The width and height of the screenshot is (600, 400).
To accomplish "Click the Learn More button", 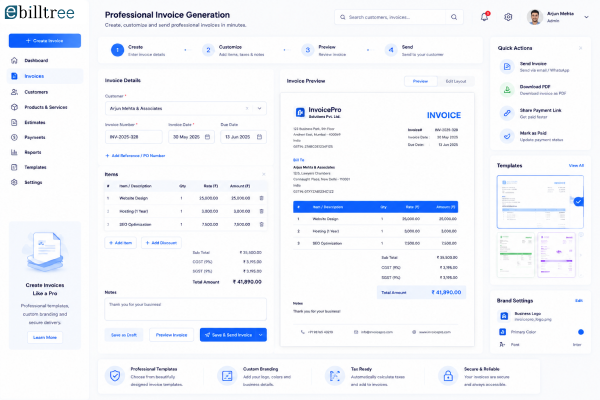I will [x=45, y=337].
